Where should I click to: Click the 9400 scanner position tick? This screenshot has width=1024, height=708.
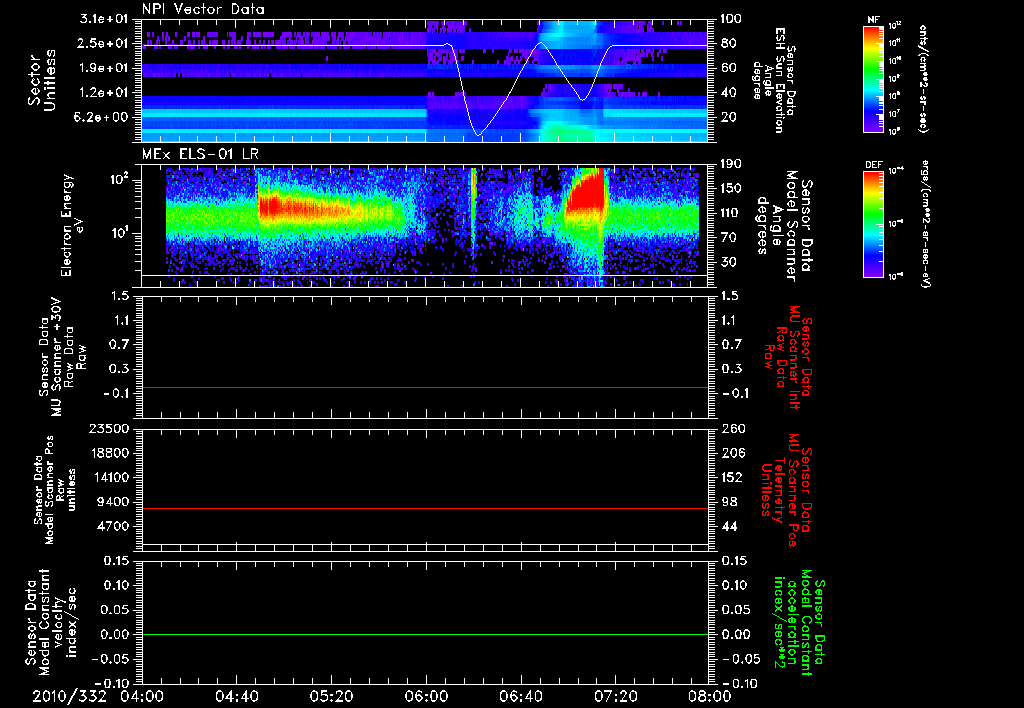(112, 502)
